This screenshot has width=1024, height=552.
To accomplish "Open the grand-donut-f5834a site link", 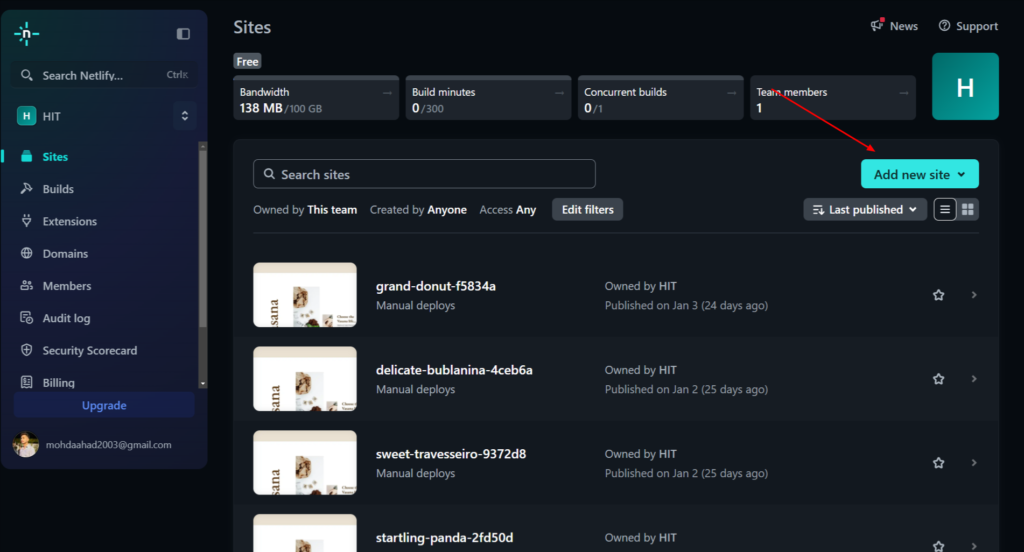I will point(436,286).
